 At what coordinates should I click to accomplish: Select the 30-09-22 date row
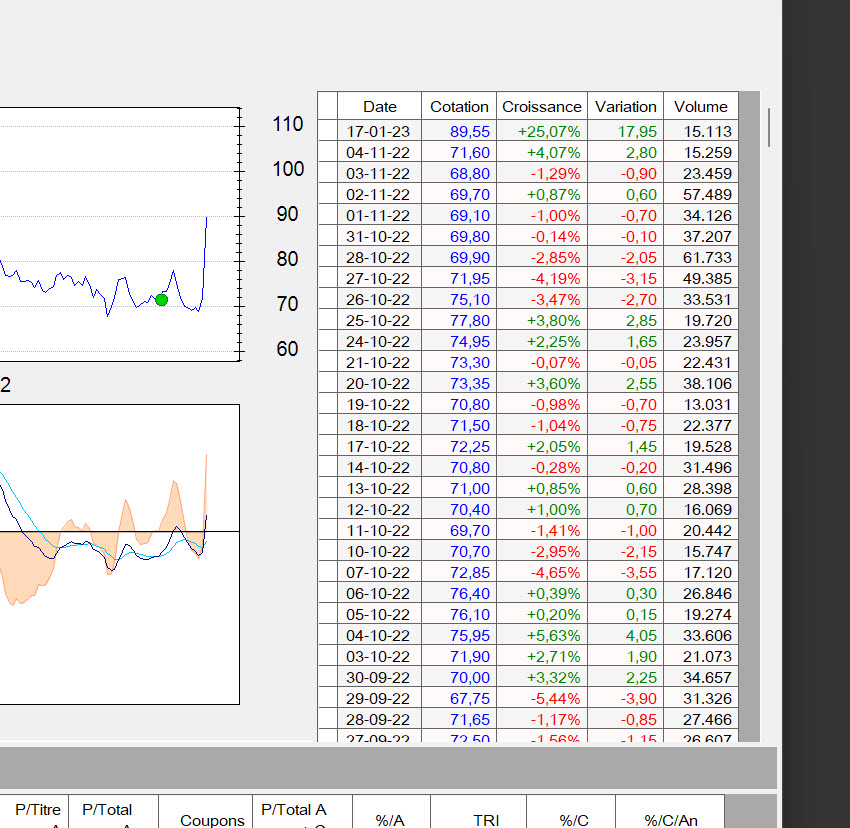tap(529, 677)
